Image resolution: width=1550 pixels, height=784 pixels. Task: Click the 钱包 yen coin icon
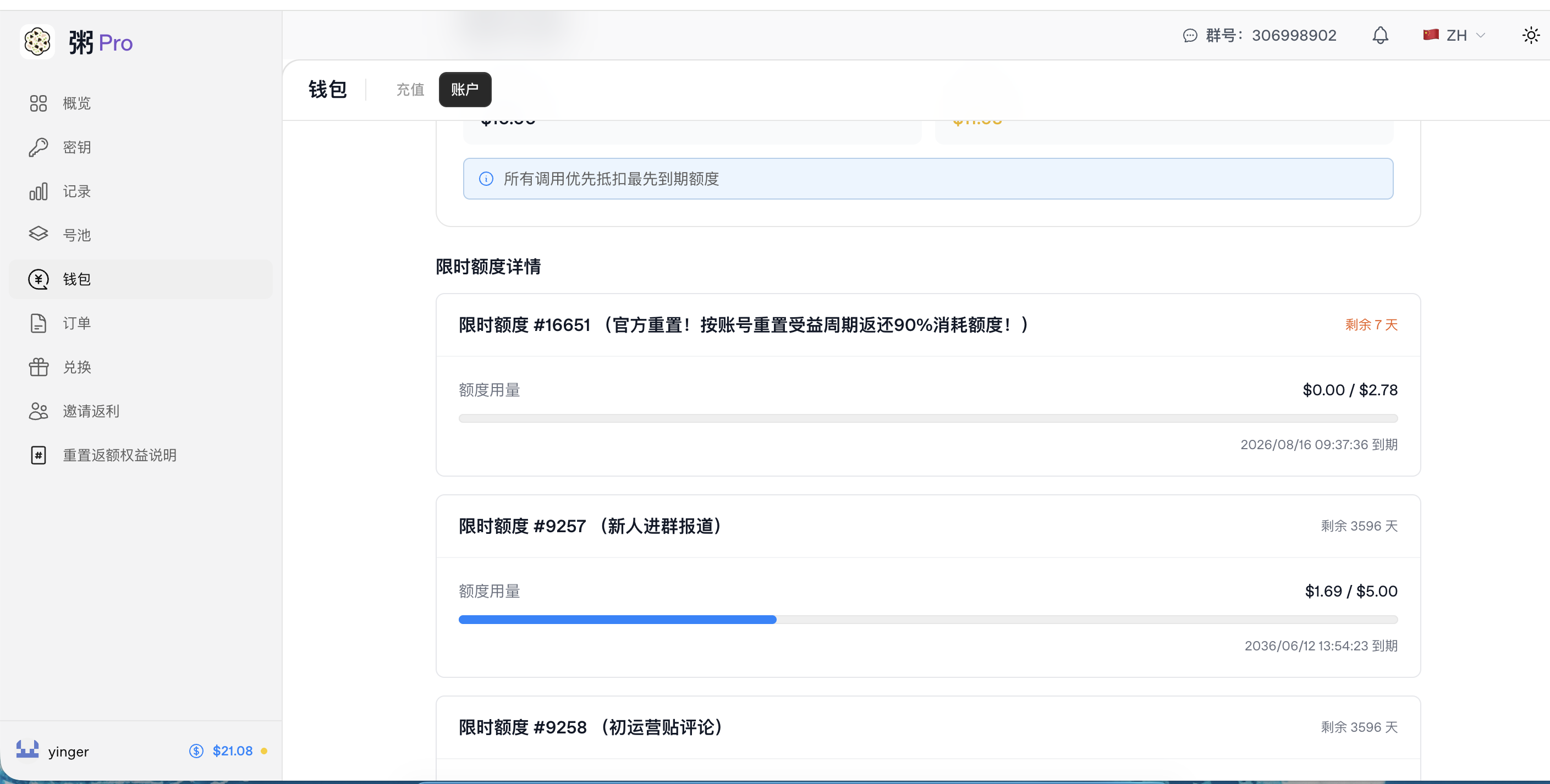coord(39,279)
